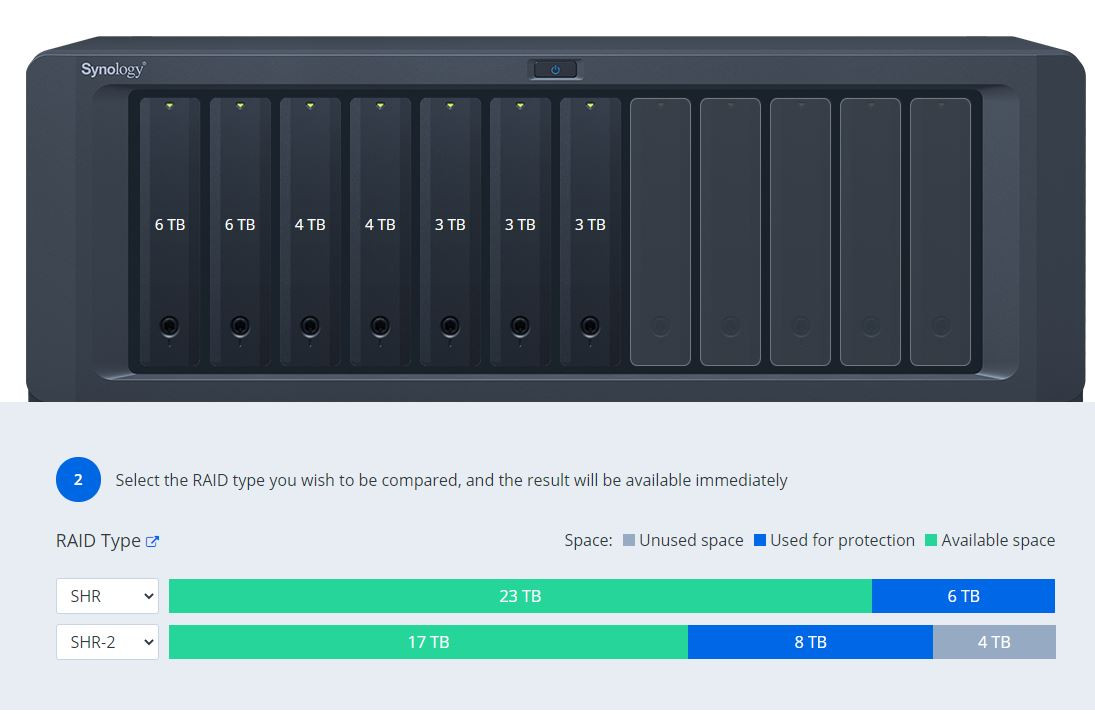Click the step 2 numbered badge
The width and height of the screenshot is (1095, 714).
[x=78, y=480]
